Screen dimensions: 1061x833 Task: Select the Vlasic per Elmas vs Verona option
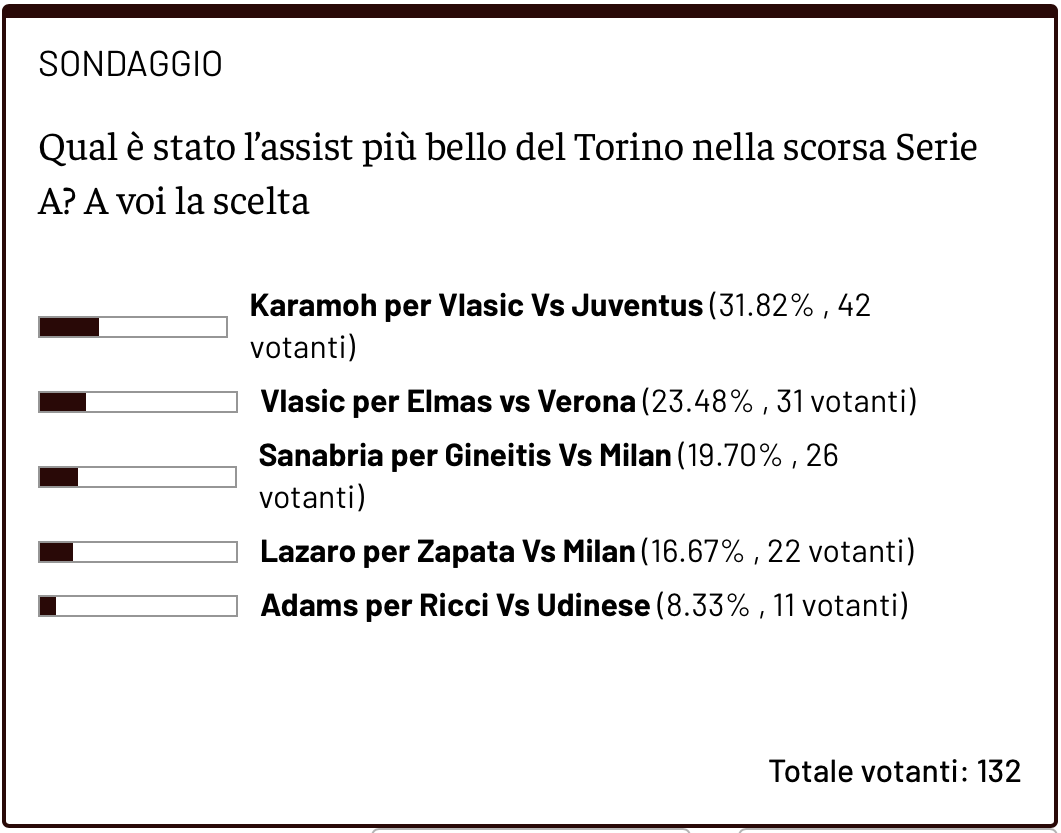click(x=447, y=402)
